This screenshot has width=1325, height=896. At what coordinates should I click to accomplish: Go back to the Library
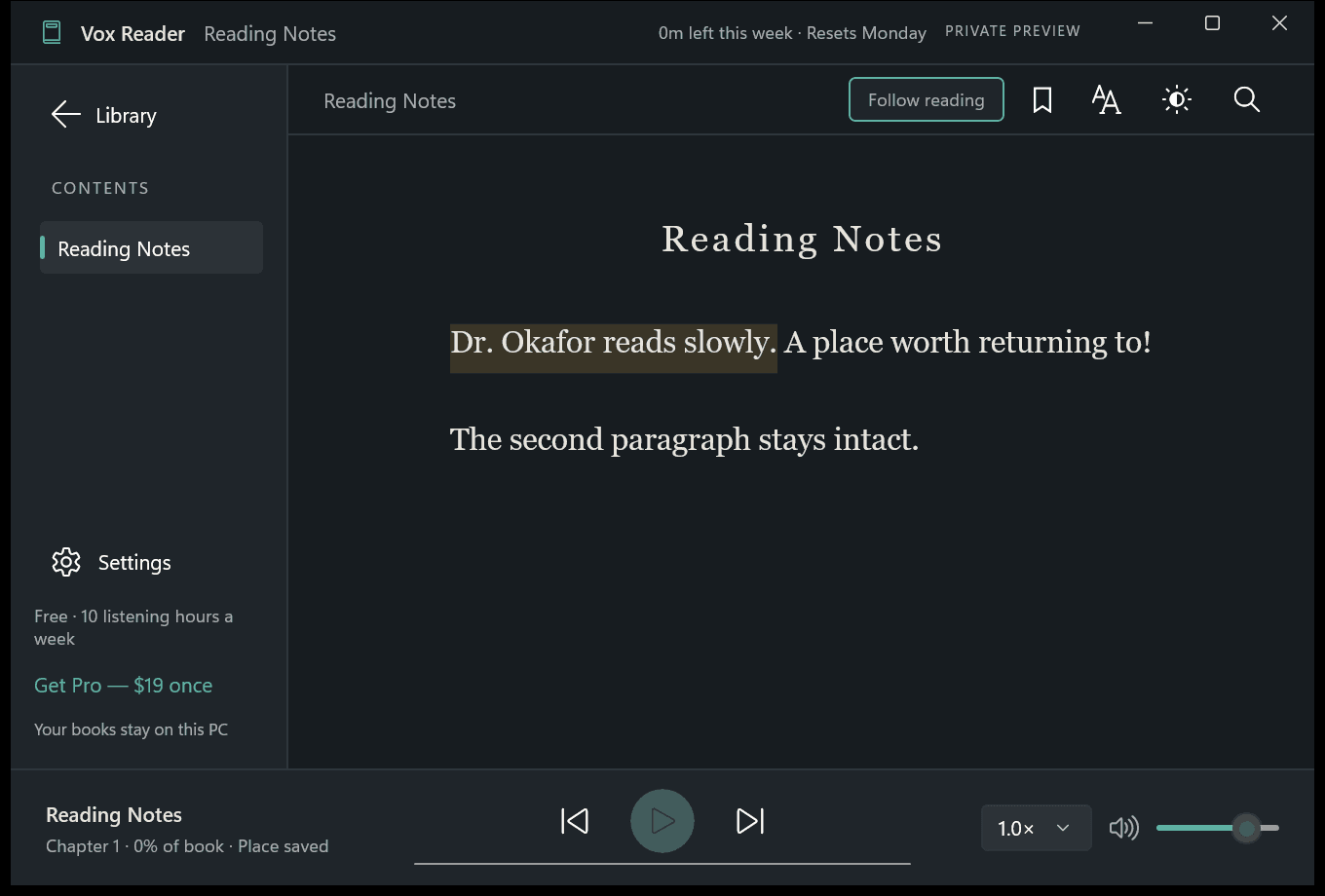pyautogui.click(x=104, y=115)
